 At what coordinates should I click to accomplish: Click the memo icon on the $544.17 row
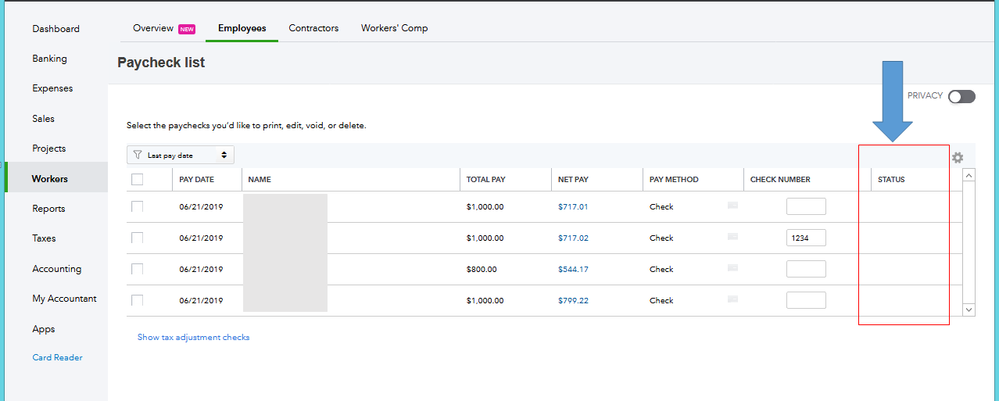coord(732,268)
